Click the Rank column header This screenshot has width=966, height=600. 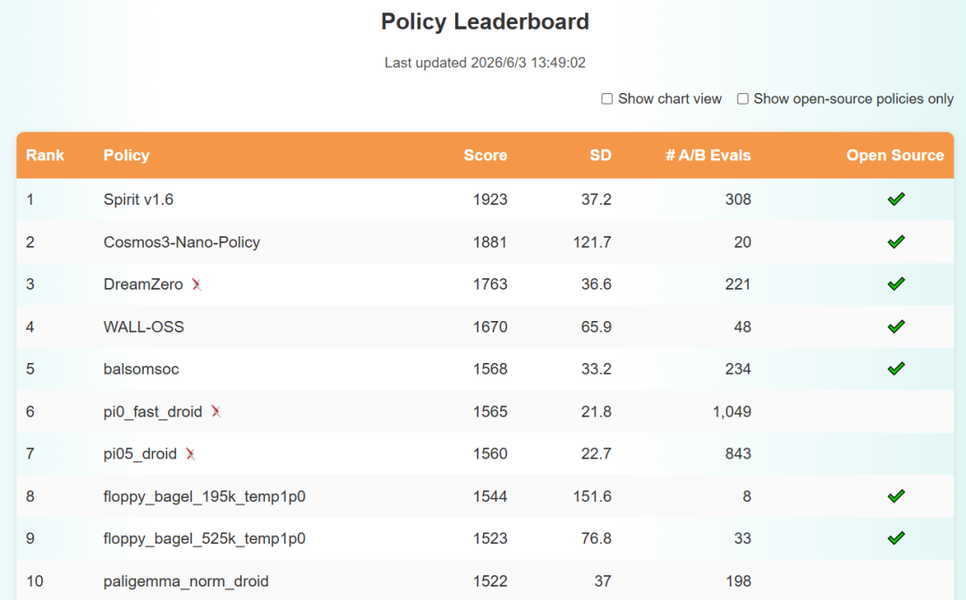pyautogui.click(x=45, y=155)
